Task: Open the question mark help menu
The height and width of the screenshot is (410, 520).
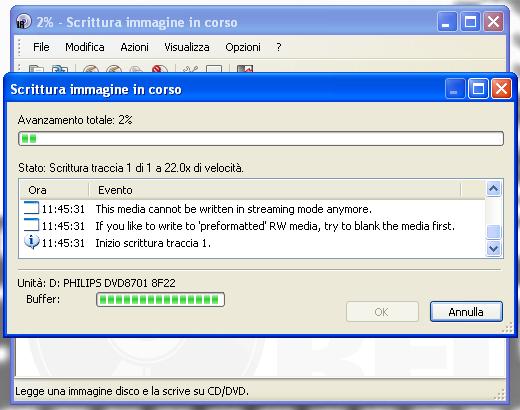Action: [279, 47]
